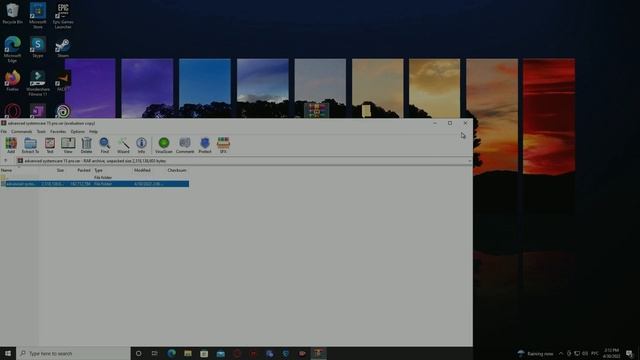The width and height of the screenshot is (640, 360).
Task: Open Task View on the taskbar
Action: coord(155,353)
